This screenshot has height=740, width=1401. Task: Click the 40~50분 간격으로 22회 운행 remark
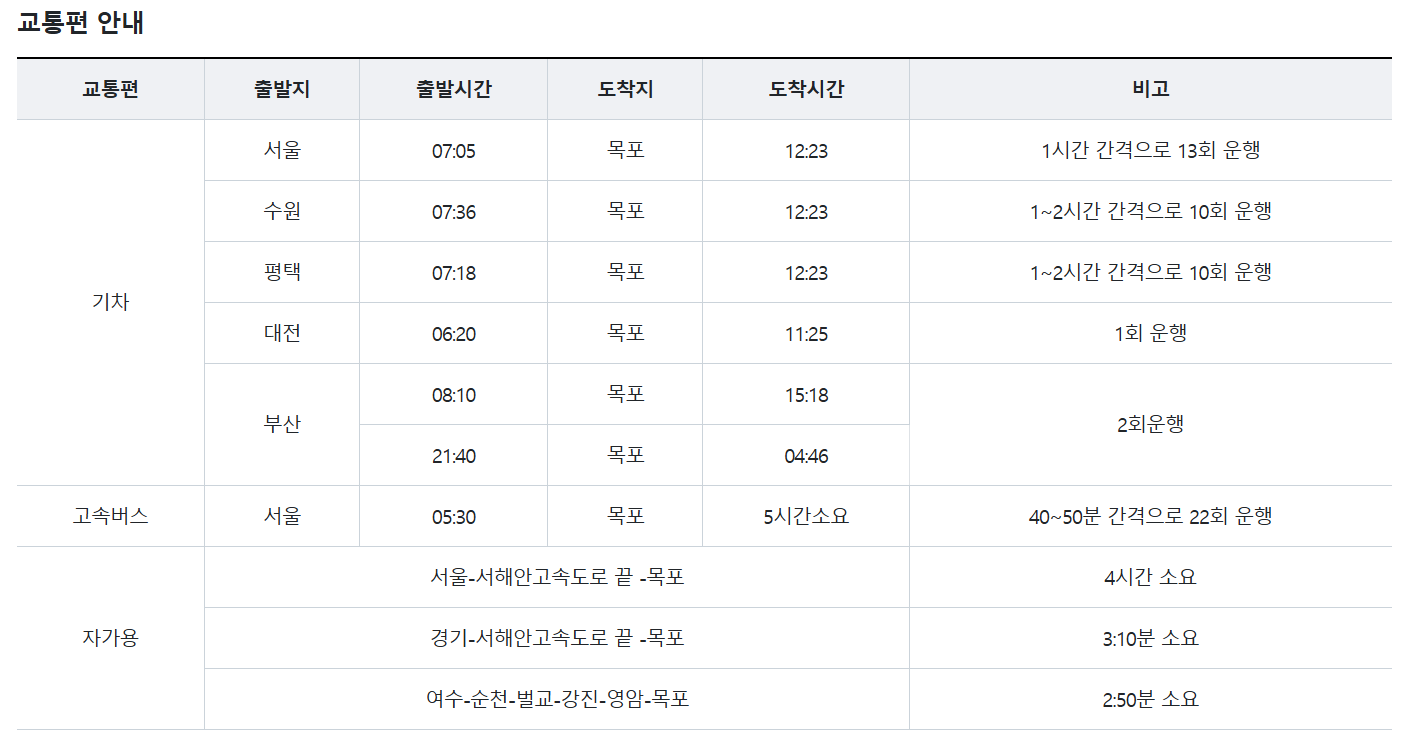(x=1150, y=517)
